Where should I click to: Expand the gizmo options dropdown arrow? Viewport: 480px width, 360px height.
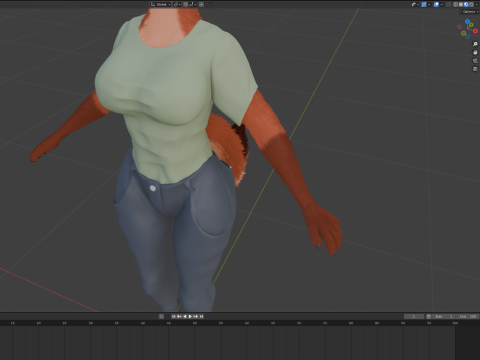(x=429, y=4)
